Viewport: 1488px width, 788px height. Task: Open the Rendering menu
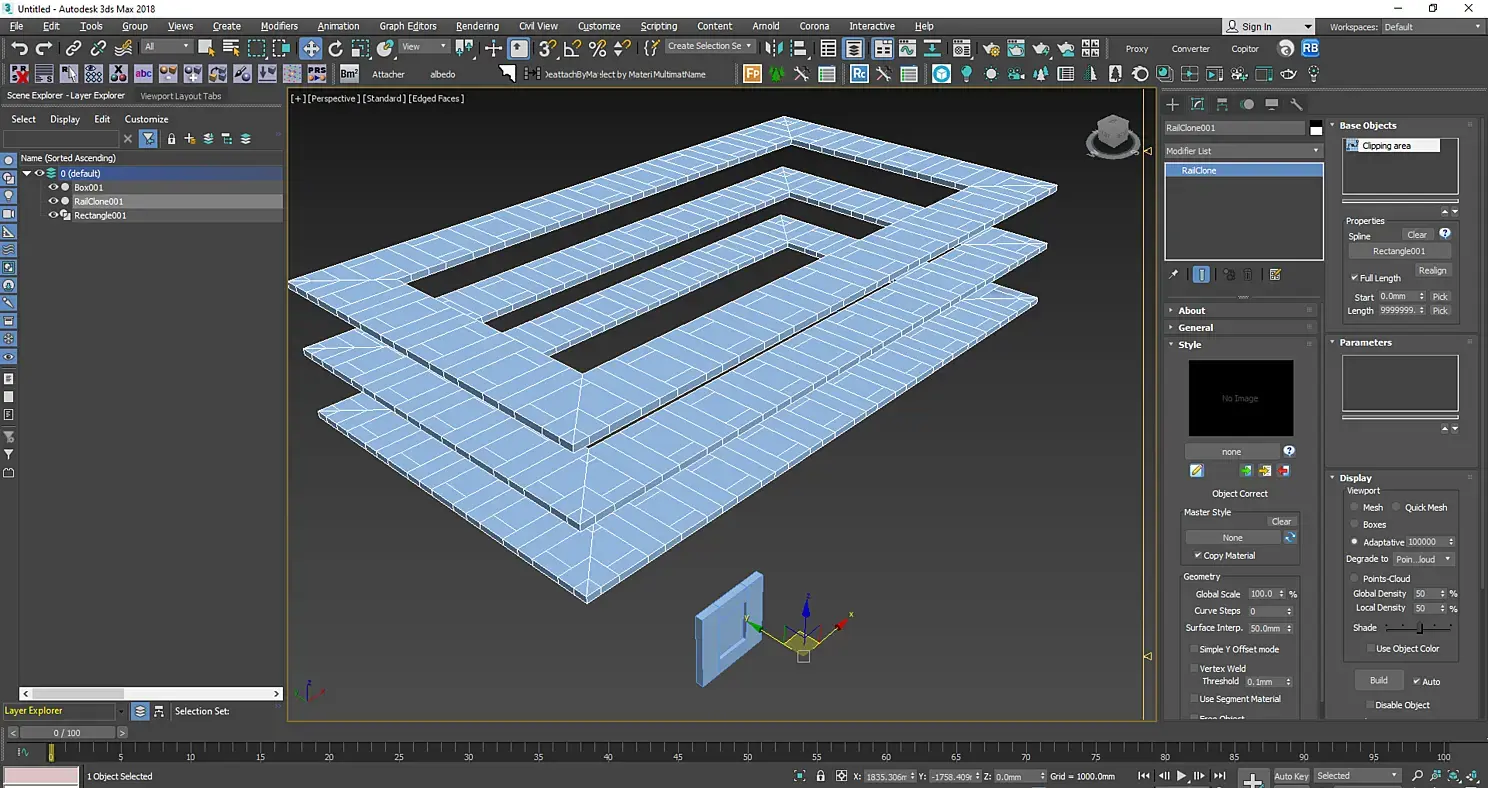pyautogui.click(x=477, y=26)
